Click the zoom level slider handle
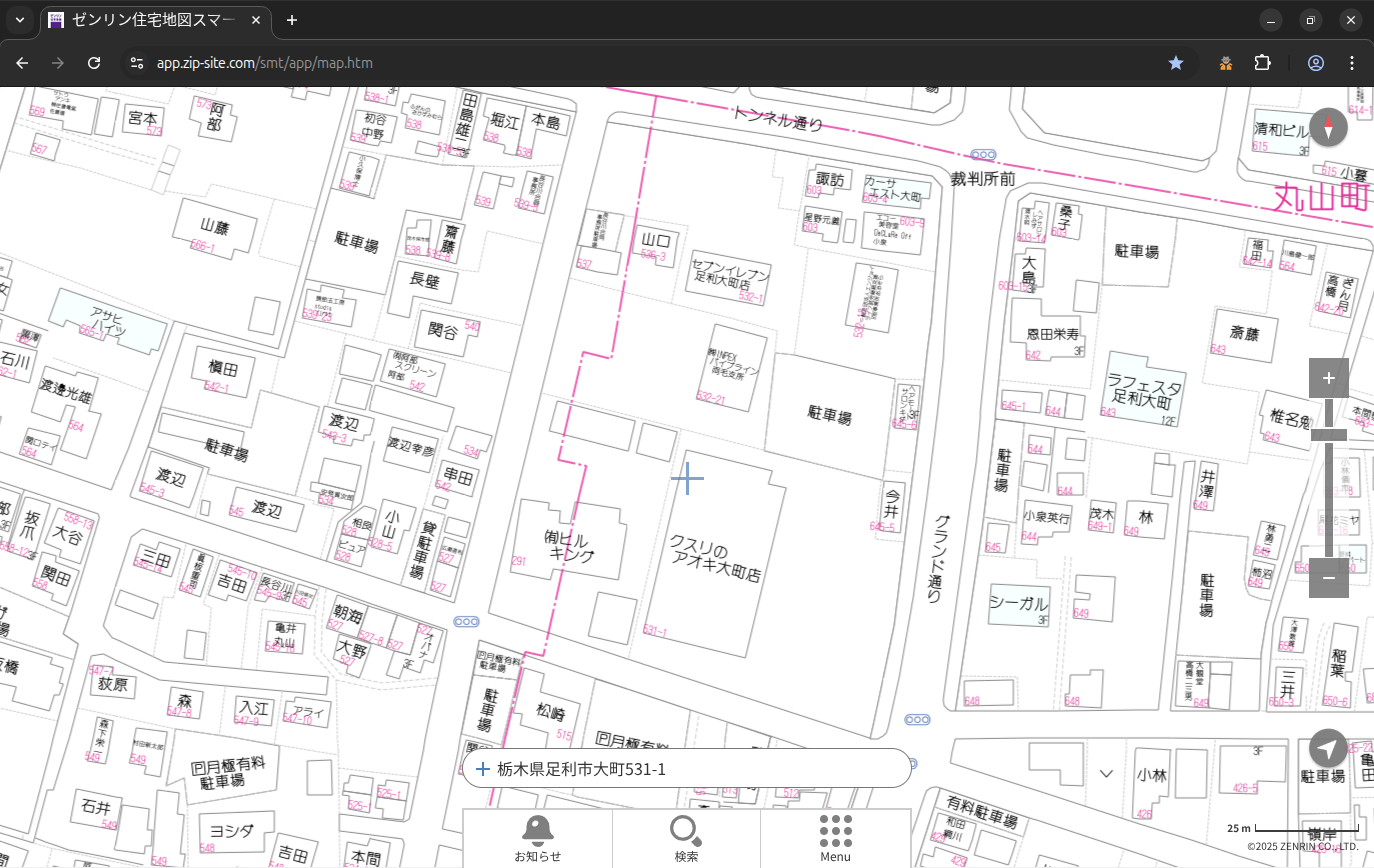 point(1328,434)
